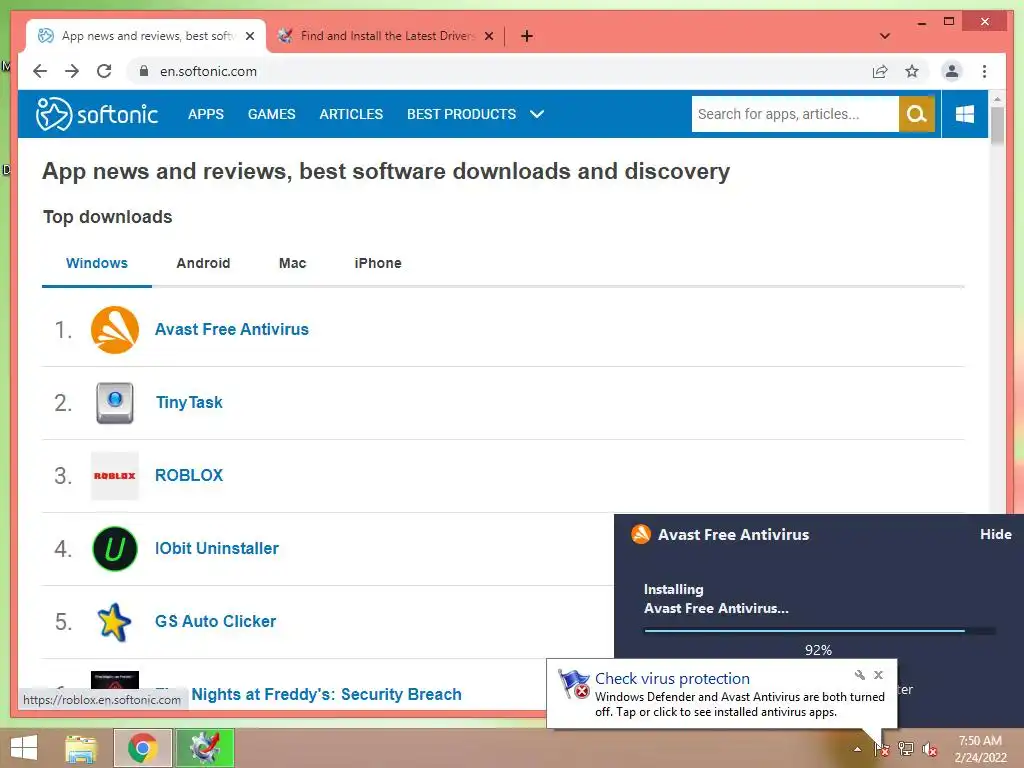
Task: Open the ARTICLES menu
Action: pyautogui.click(x=351, y=114)
